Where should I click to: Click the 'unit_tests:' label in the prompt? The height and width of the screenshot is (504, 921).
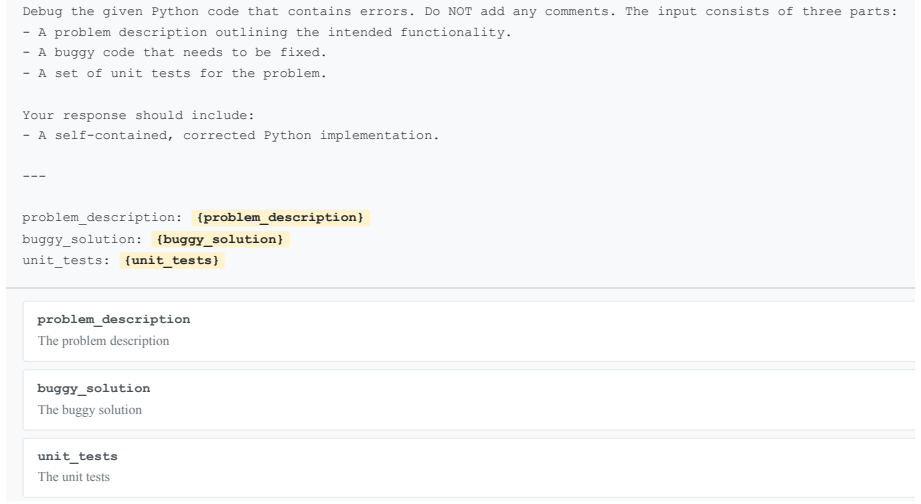point(66,260)
